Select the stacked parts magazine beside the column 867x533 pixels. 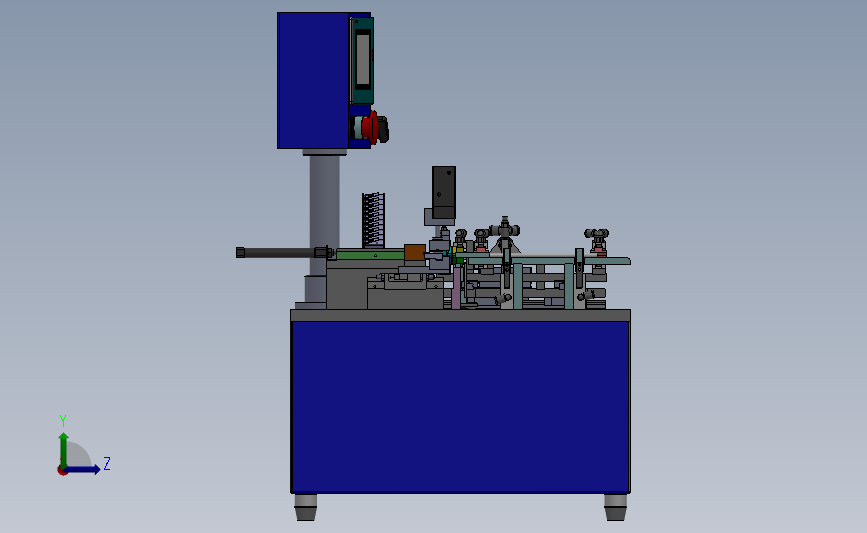click(x=373, y=220)
